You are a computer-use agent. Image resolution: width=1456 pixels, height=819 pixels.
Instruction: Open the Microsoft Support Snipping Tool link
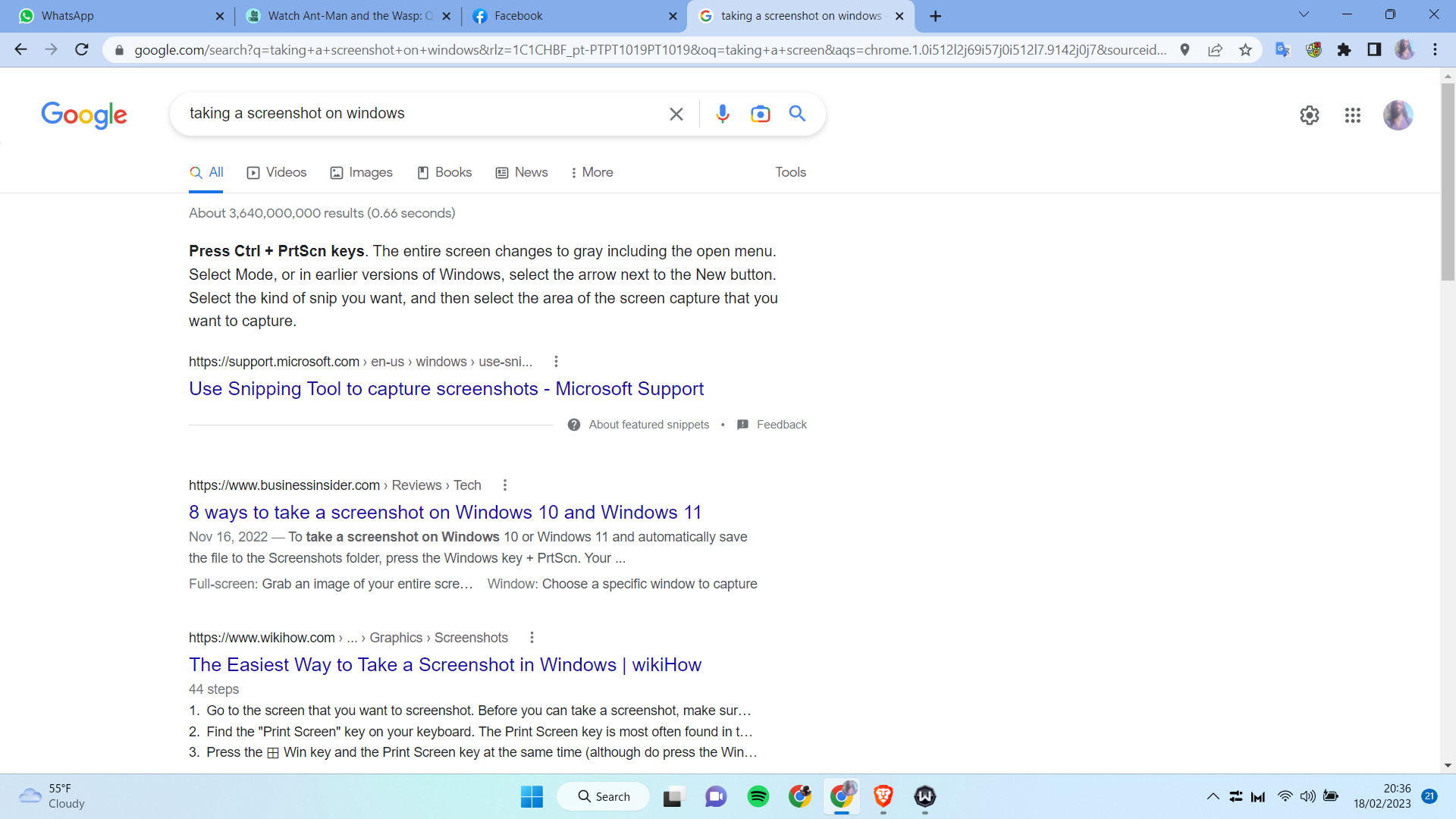[x=446, y=389]
